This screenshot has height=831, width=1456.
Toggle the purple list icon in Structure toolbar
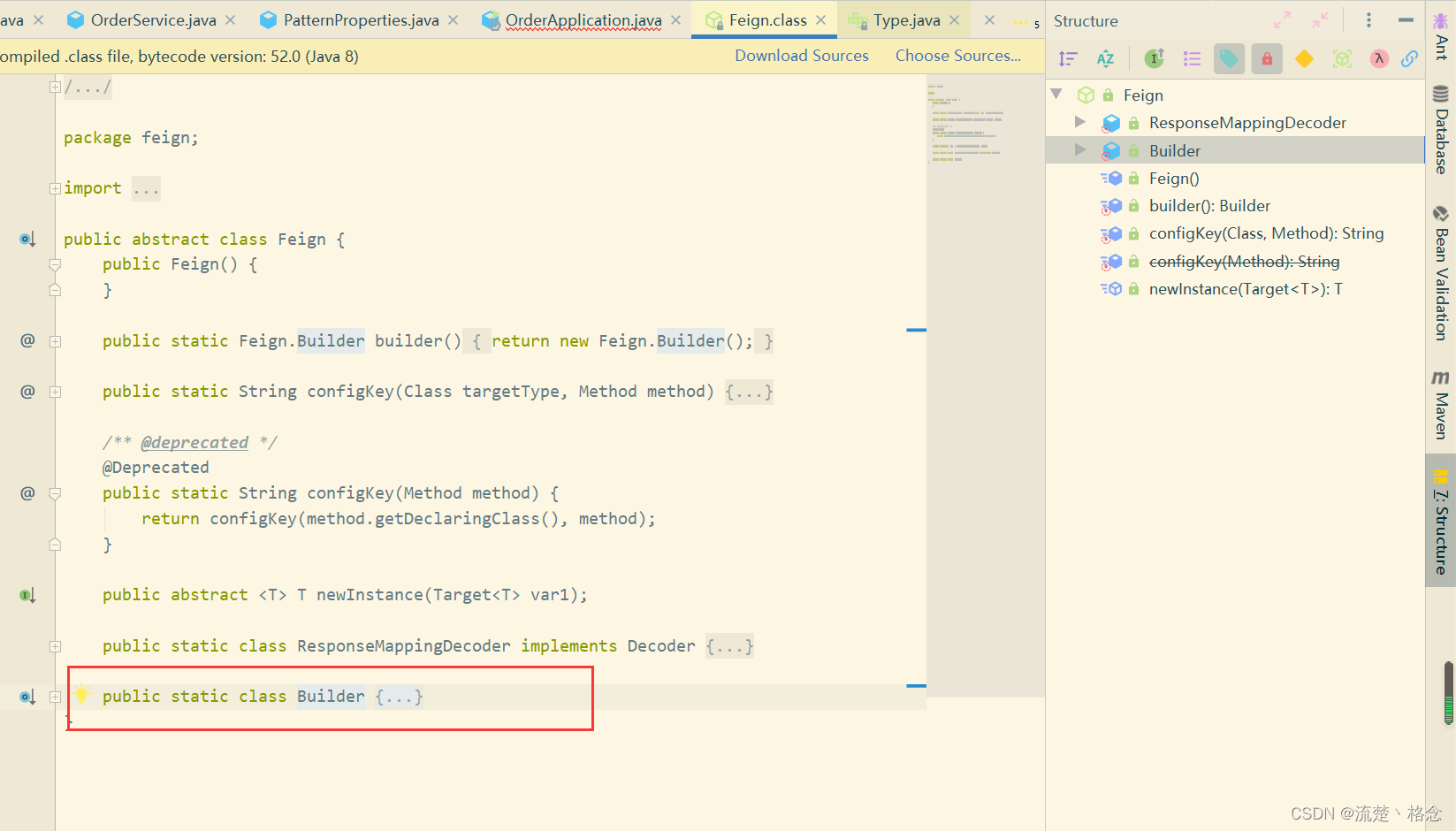point(1192,59)
